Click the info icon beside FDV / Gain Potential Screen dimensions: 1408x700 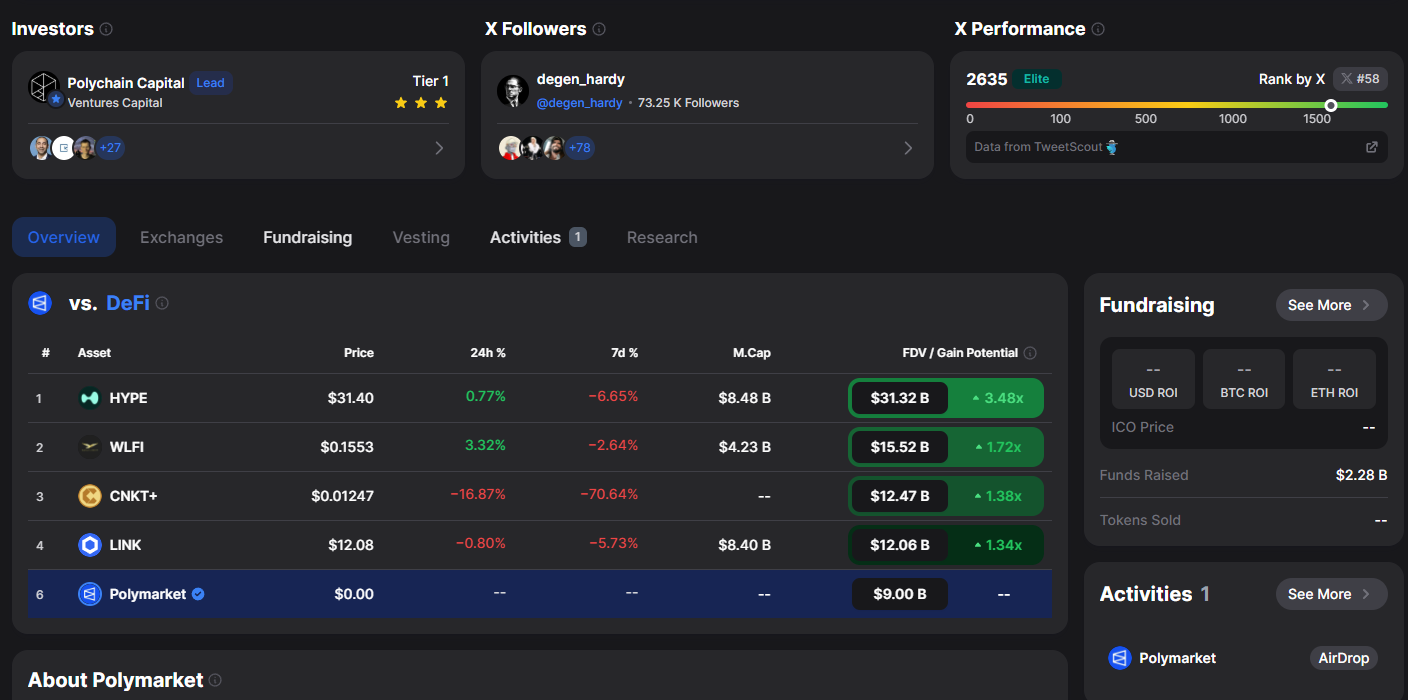click(1030, 353)
